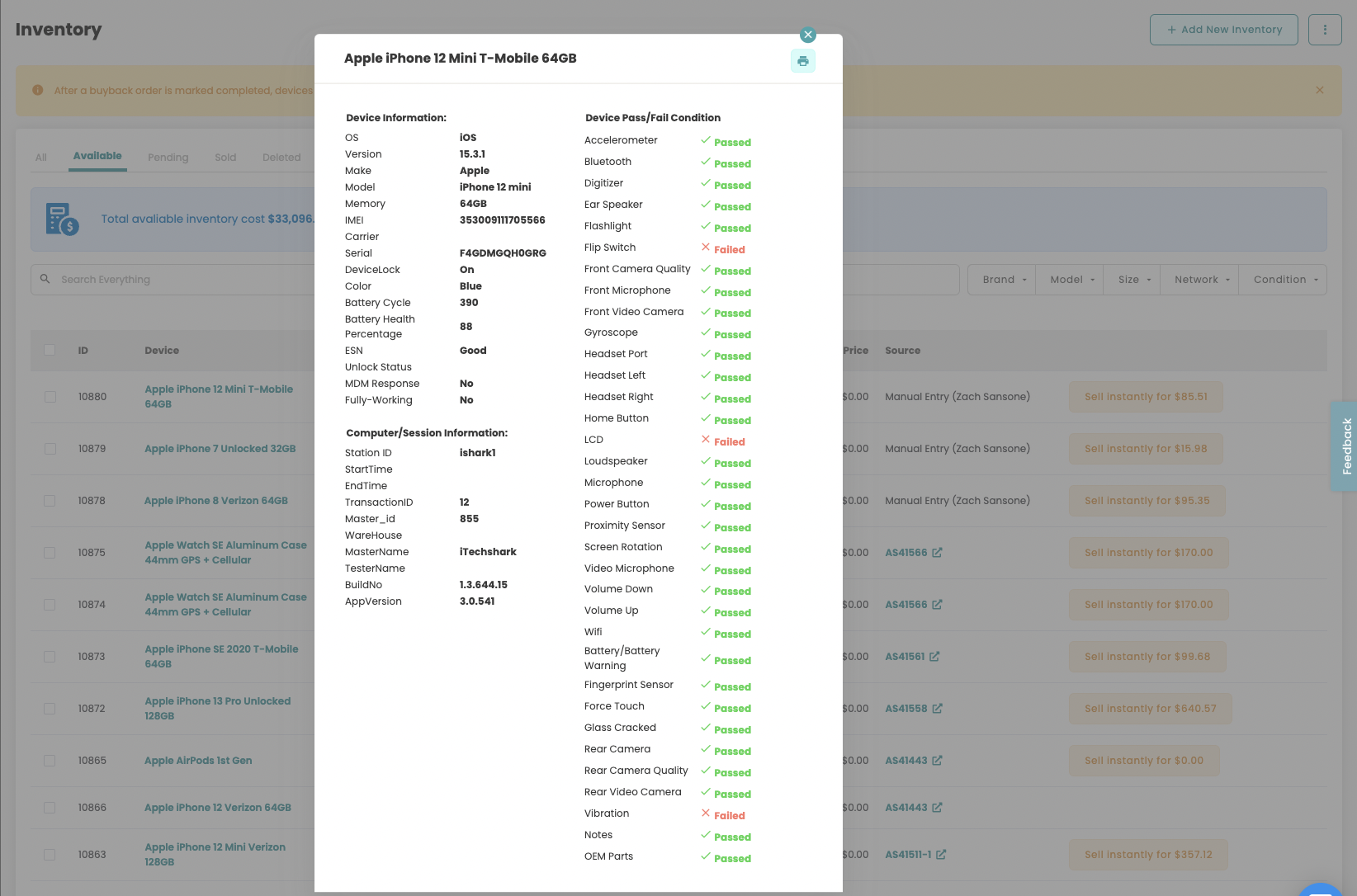This screenshot has width=1357, height=896.
Task: Check the box for inventory row 10879
Action: [50, 449]
